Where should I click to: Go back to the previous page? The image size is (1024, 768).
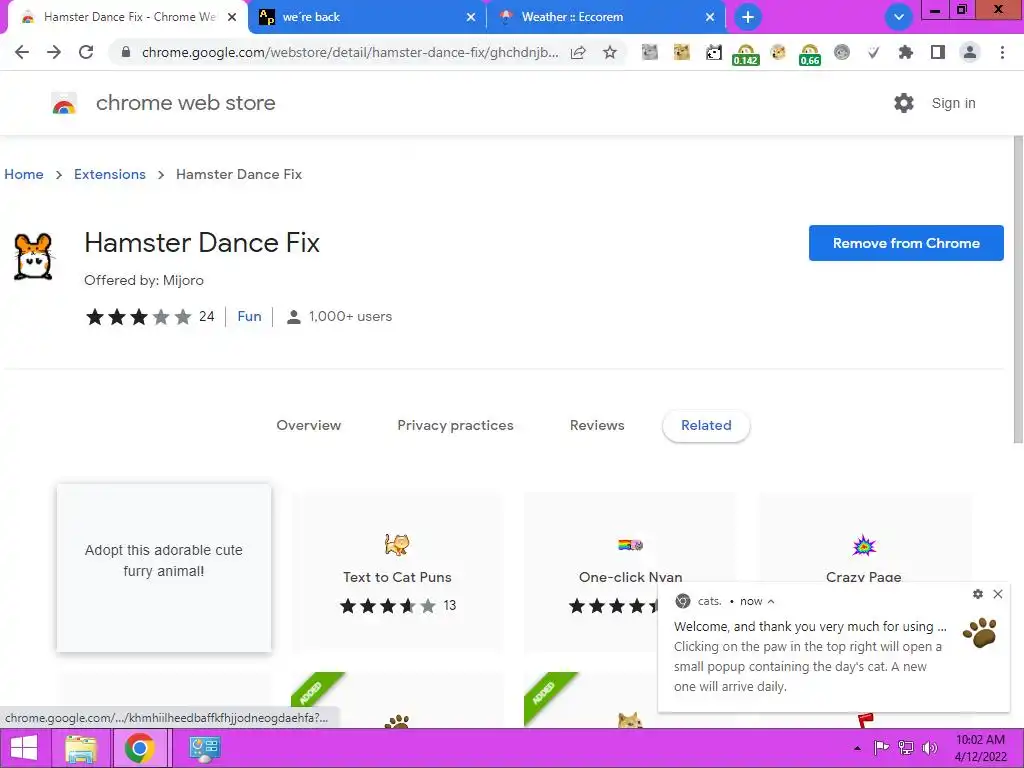click(22, 52)
